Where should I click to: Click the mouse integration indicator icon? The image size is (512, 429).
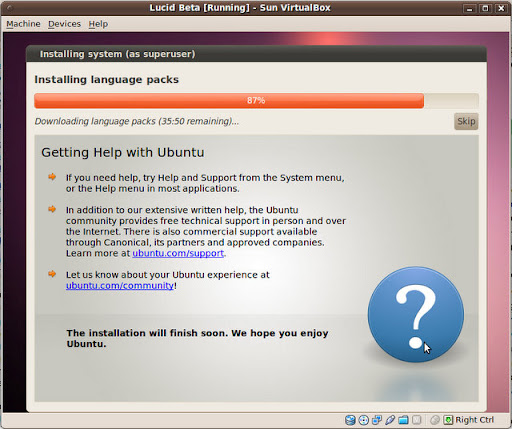click(x=435, y=420)
